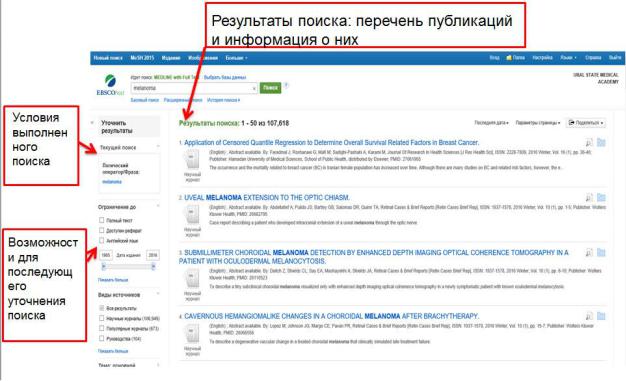Preview Submillimeter Choroidal Melanoma article via magnifier icon

tap(589, 252)
